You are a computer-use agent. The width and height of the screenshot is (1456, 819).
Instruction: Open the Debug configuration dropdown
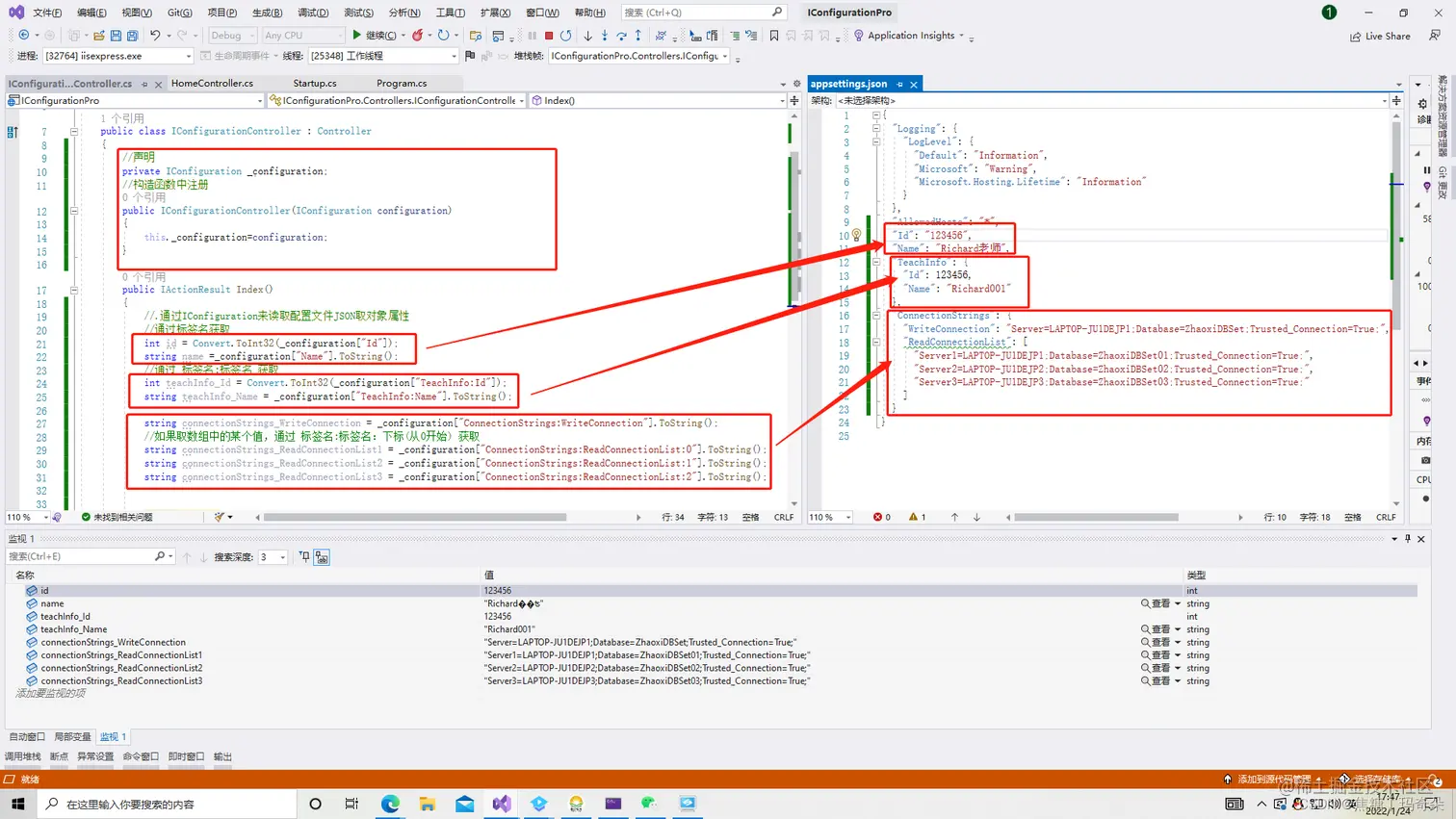pos(232,36)
